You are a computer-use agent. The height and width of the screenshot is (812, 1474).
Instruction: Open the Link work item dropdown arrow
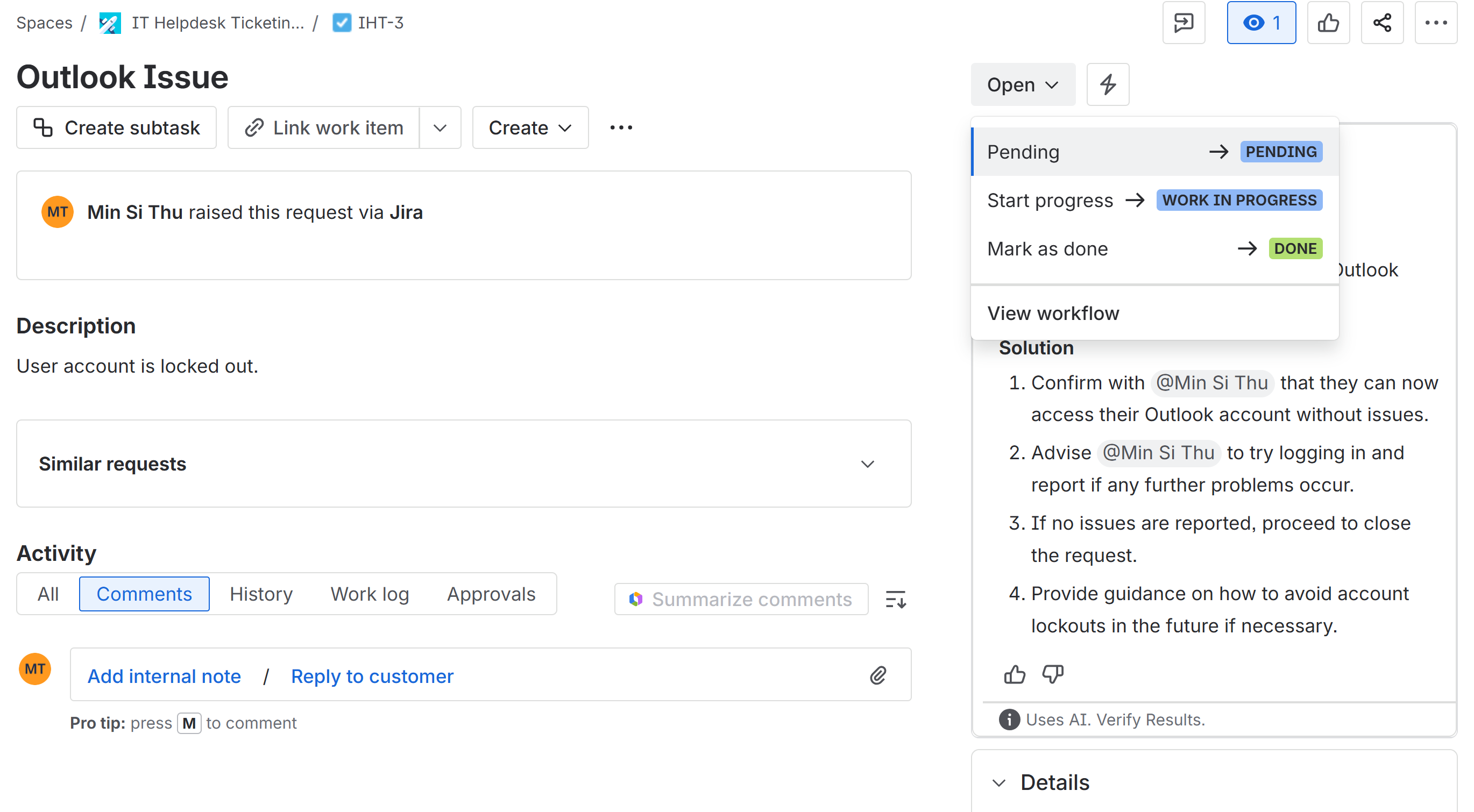click(440, 127)
